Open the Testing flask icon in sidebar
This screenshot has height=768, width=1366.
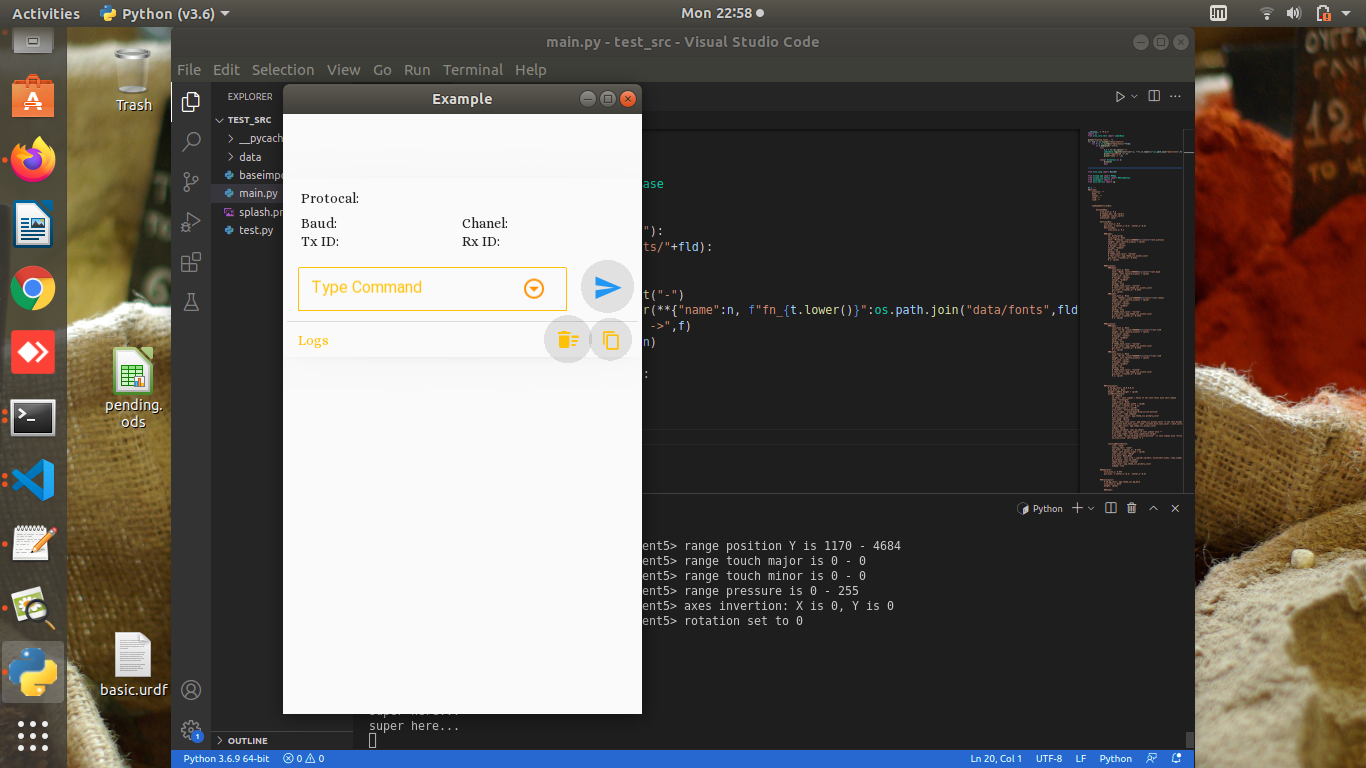coord(190,301)
